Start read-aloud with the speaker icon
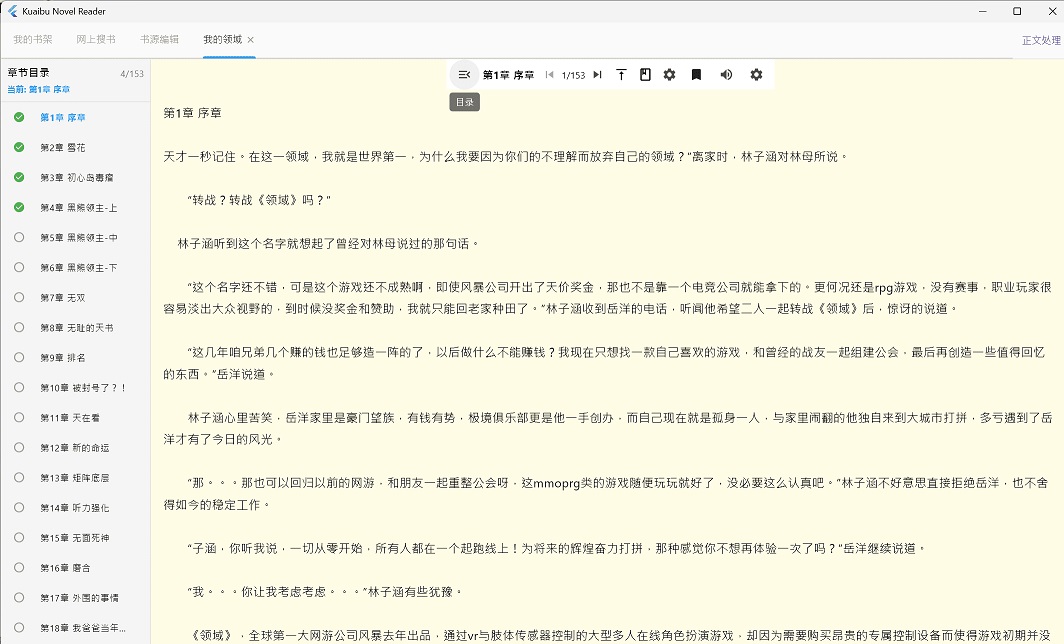Screen dimensions: 1064x644 [726, 75]
